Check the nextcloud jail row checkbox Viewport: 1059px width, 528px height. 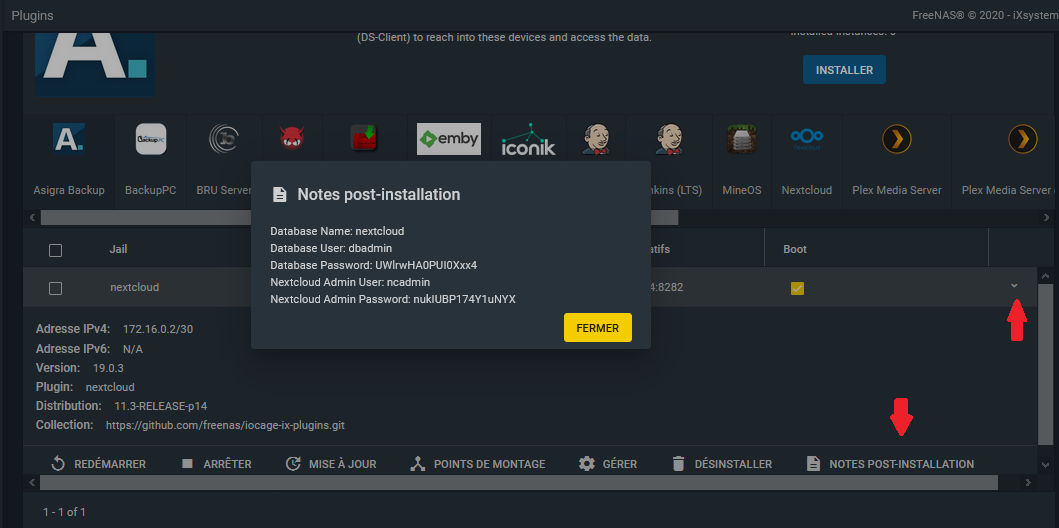tap(56, 288)
